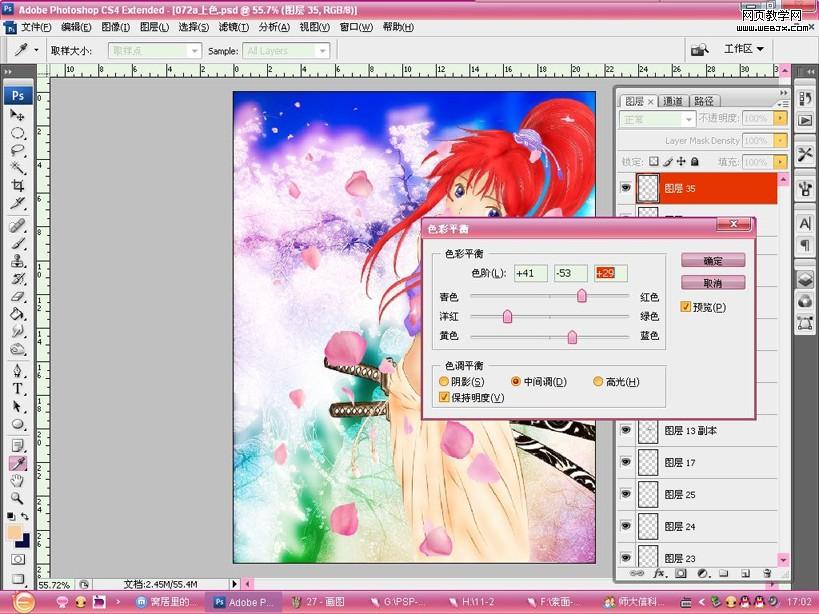This screenshot has height=614, width=819.
Task: Click the 取消 cancel button
Action: 713,283
